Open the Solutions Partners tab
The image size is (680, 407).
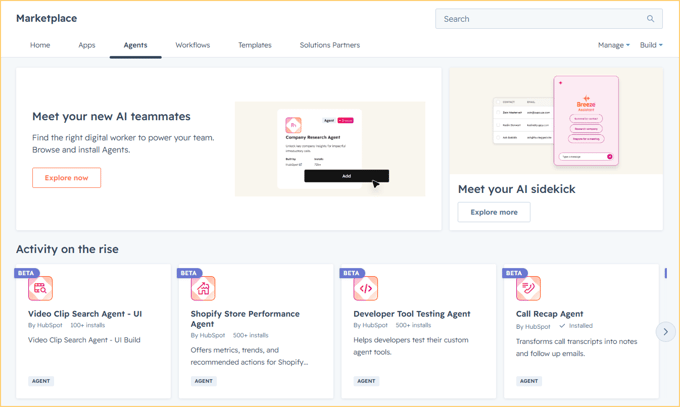[330, 45]
